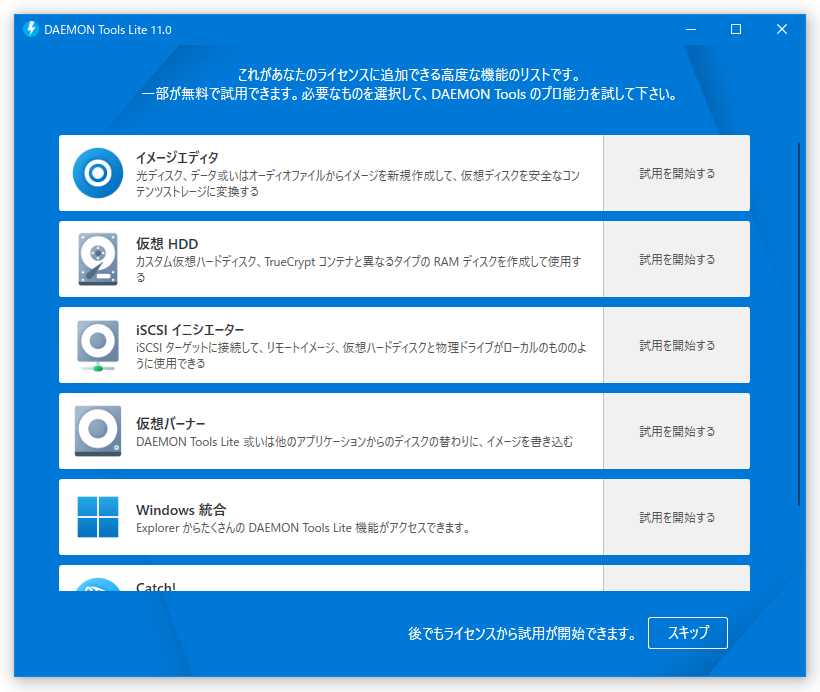This screenshot has width=820, height=692.
Task: Click the Windows 統合 description about Explorer
Action: [303, 528]
